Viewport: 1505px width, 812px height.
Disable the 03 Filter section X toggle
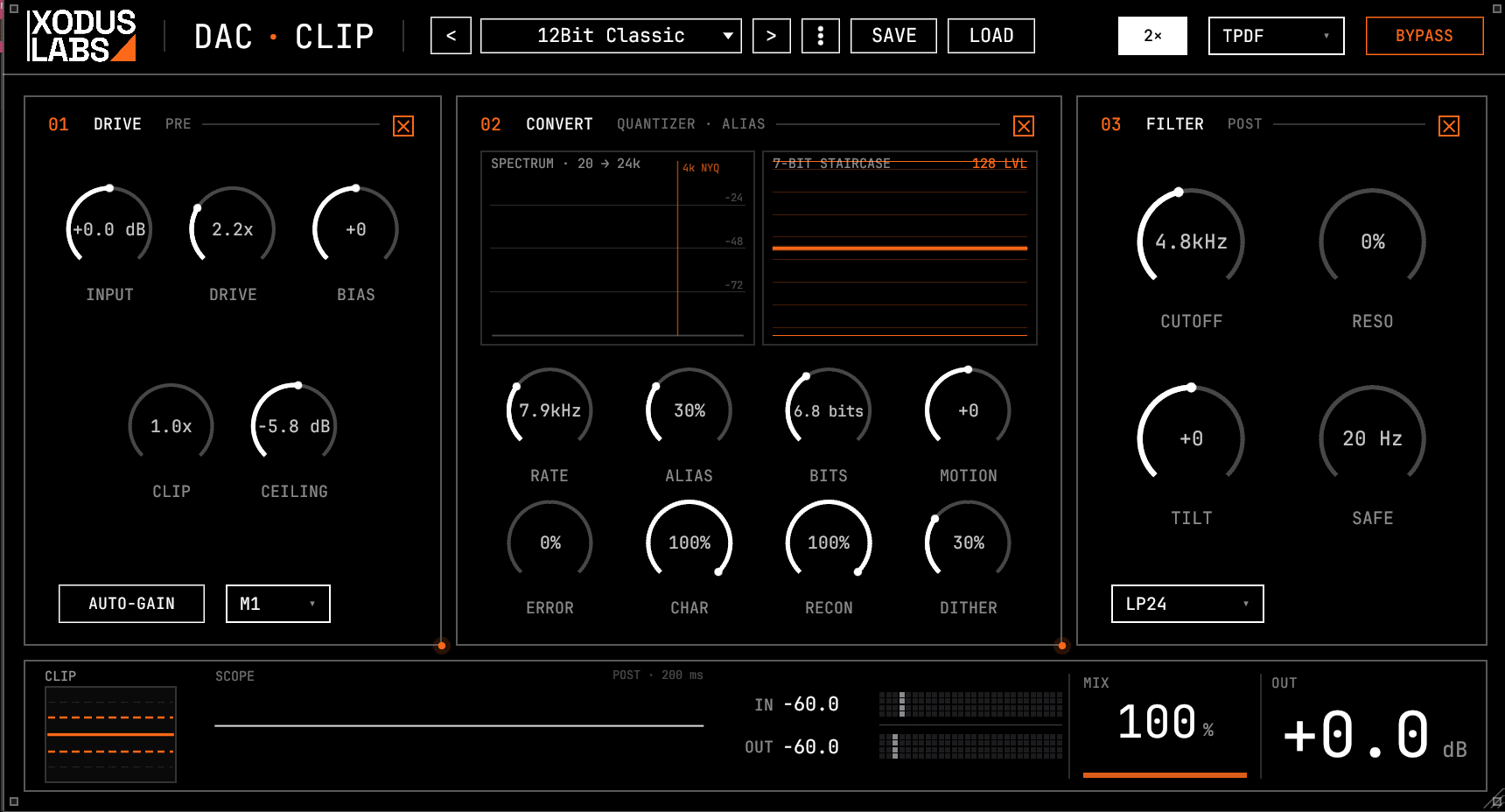coord(1449,126)
